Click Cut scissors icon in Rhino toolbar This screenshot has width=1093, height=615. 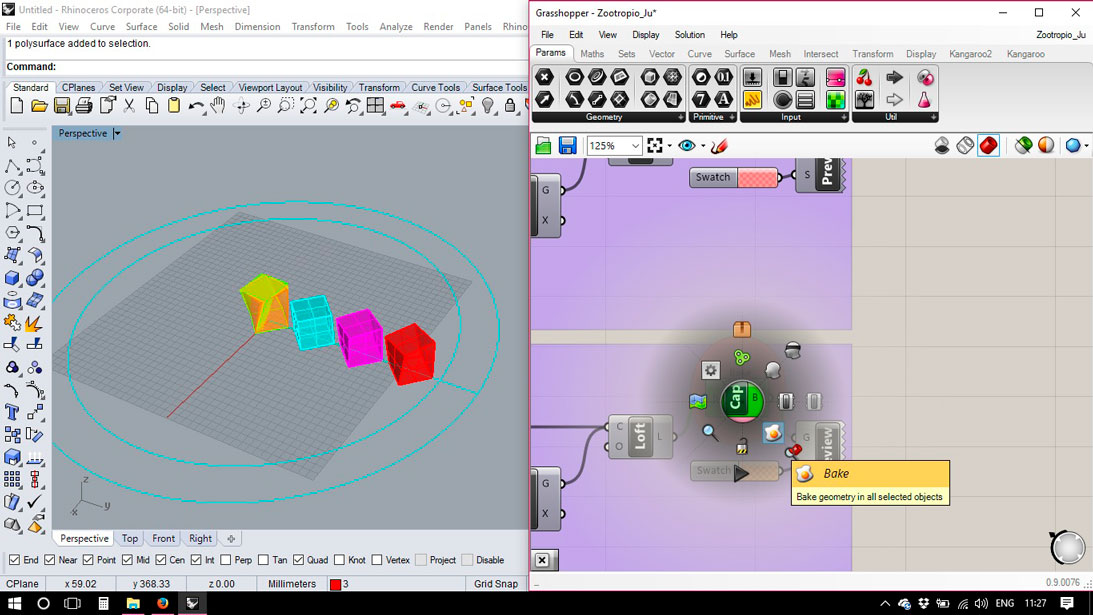129,106
